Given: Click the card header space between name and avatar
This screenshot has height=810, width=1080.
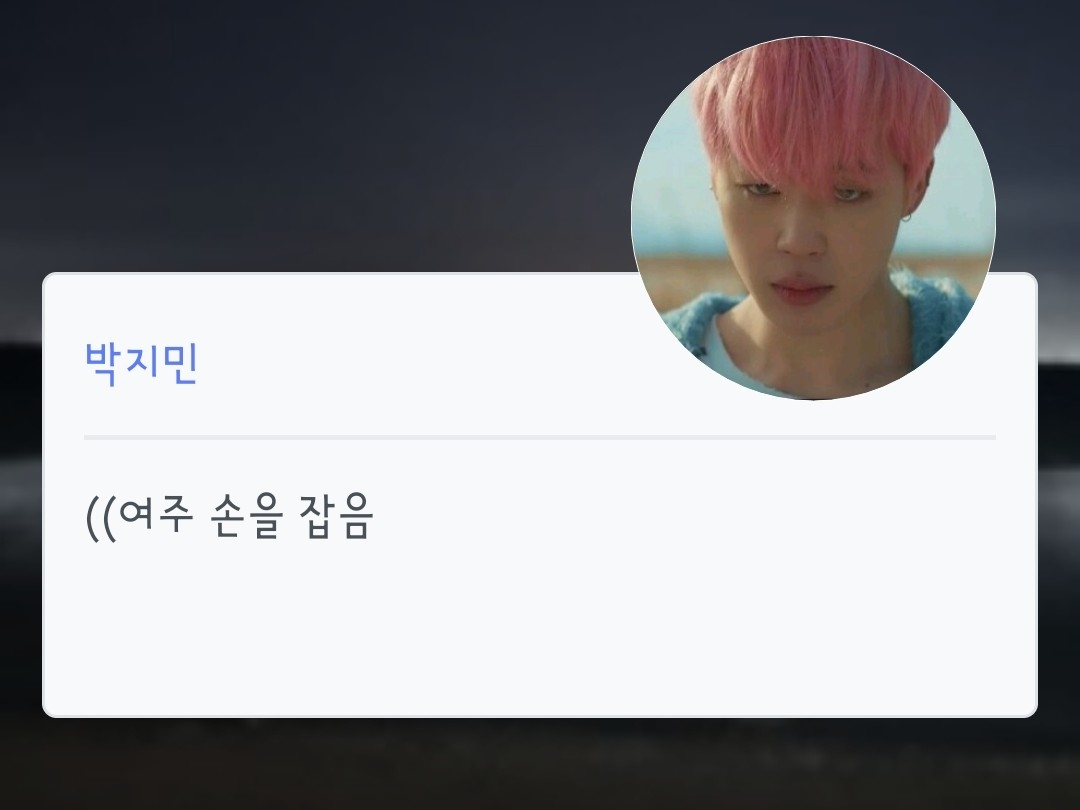Looking at the screenshot, I should (x=413, y=363).
